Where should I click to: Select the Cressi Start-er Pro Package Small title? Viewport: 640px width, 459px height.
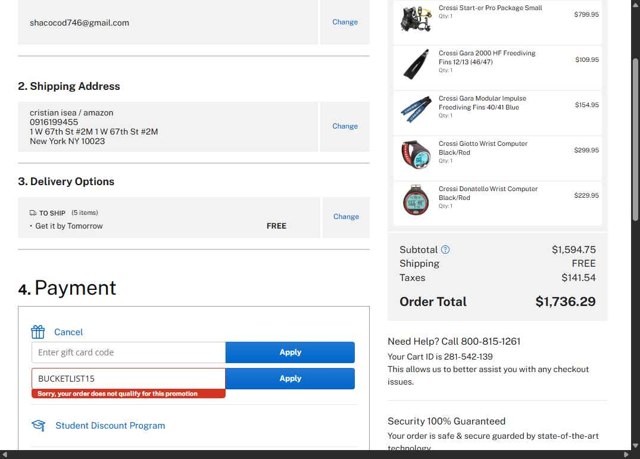(490, 8)
